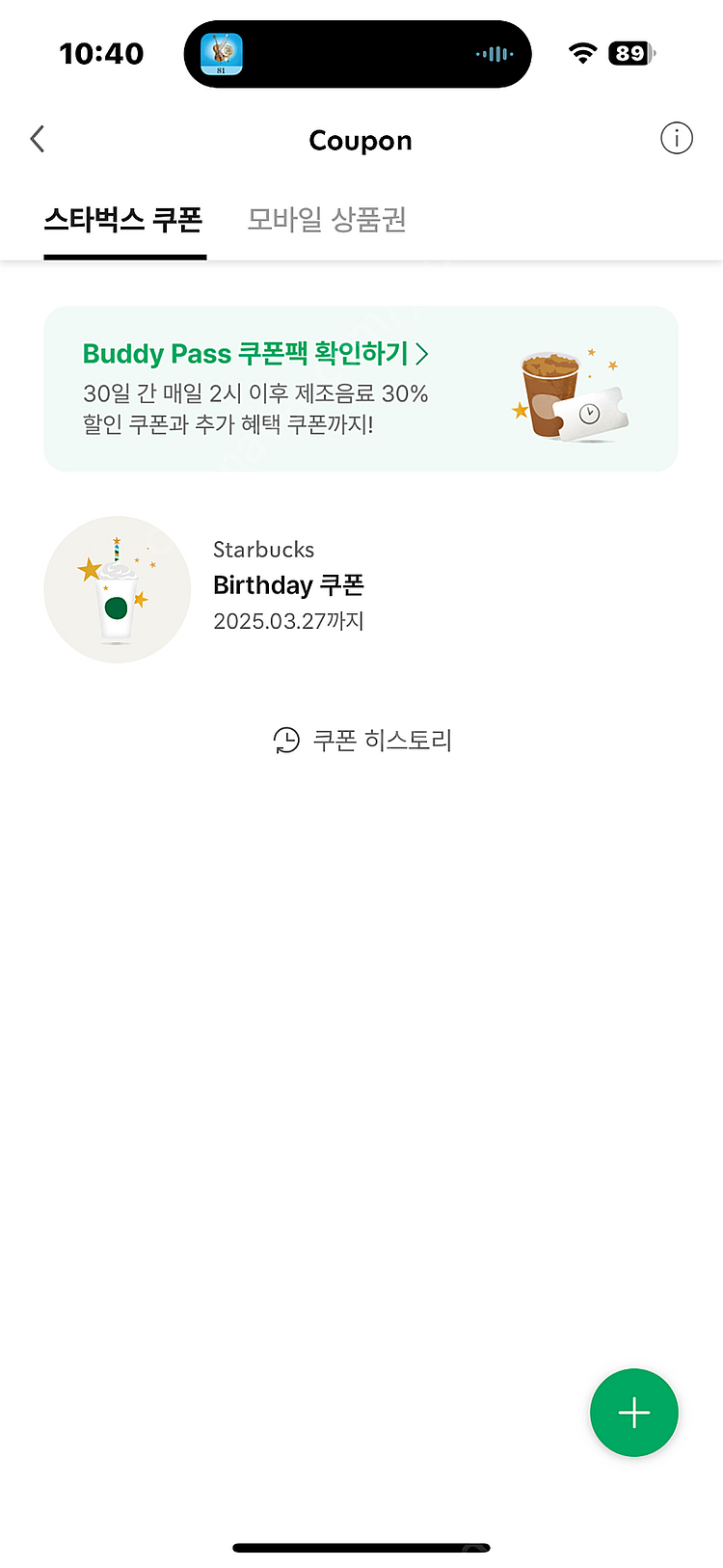Tap the Buddy Pass 30% discount description
The height and width of the screenshot is (1568, 723).
pos(255,409)
